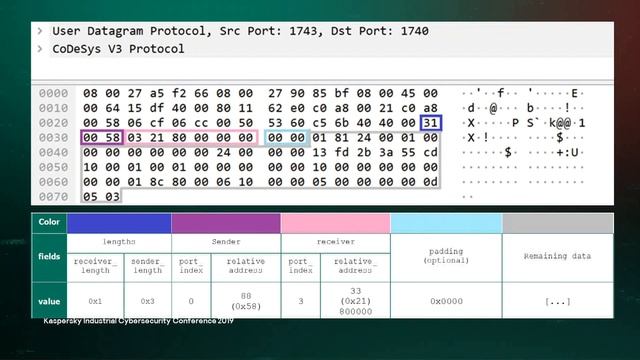640x360 pixels.
Task: Click the light blue color swatch
Action: [x=446, y=223]
